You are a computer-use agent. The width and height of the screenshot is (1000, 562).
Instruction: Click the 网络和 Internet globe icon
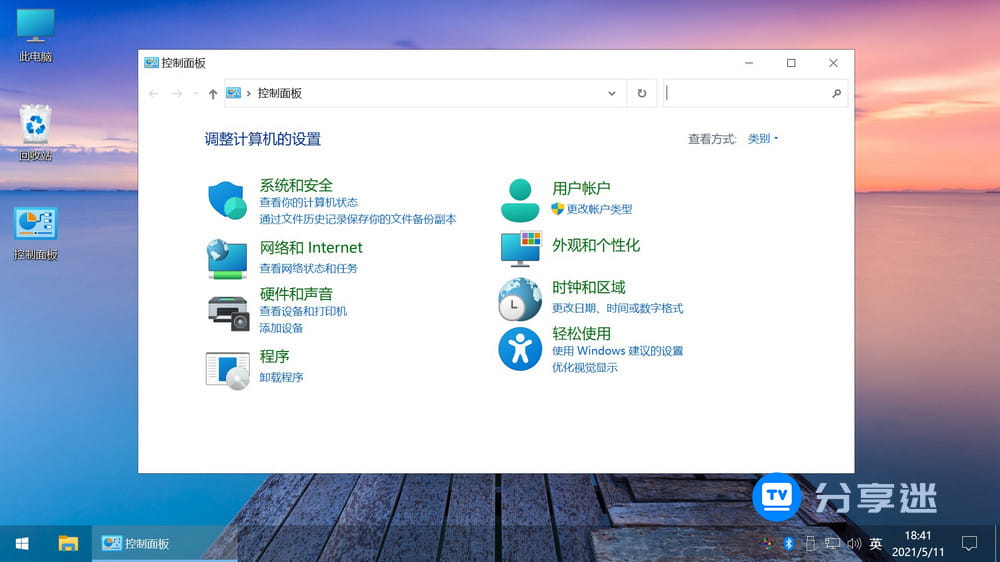227,258
